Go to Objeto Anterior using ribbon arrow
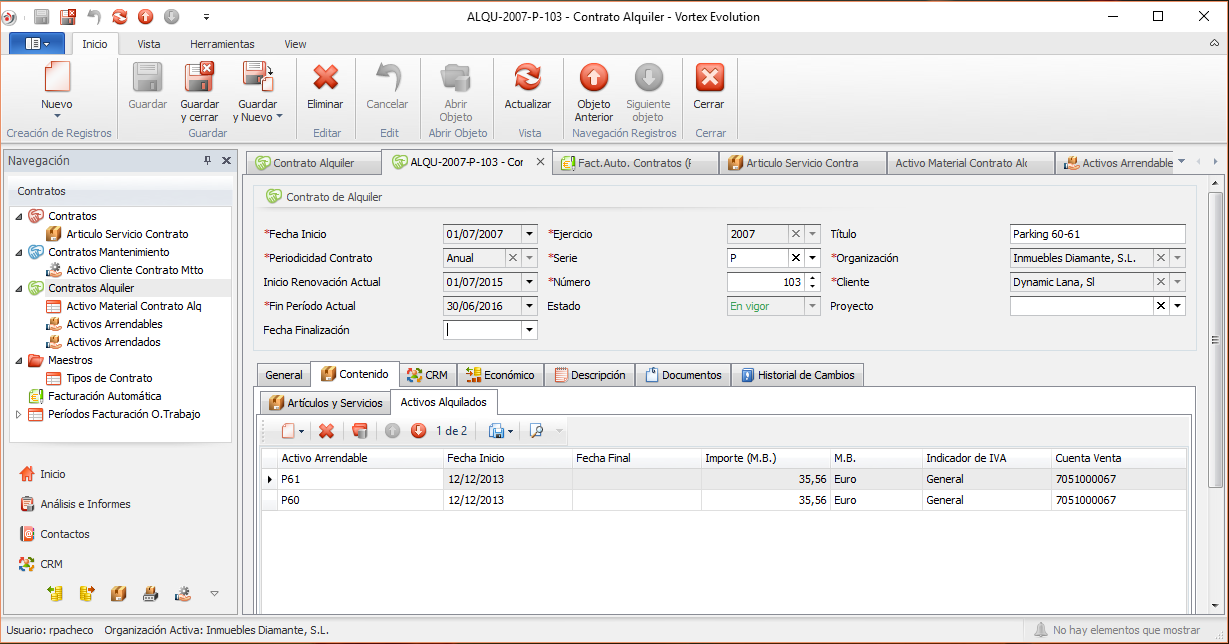Image resolution: width=1229 pixels, height=644 pixels. 594,79
